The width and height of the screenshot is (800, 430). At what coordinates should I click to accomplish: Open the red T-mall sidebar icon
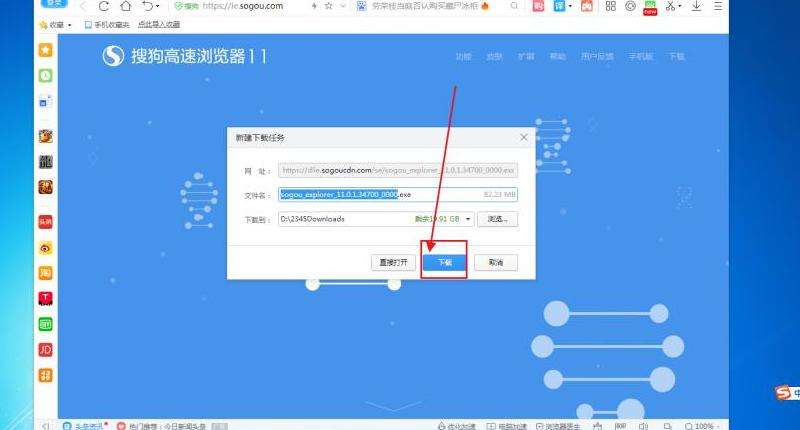point(45,298)
